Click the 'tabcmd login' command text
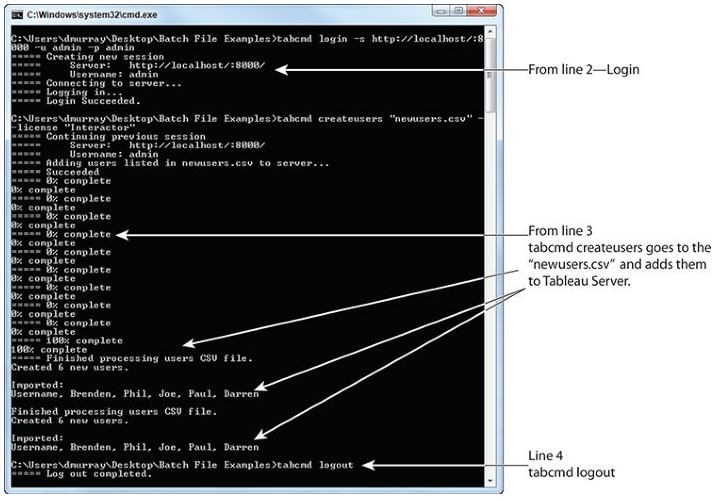Image resolution: width=715 pixels, height=500 pixels. [312, 39]
